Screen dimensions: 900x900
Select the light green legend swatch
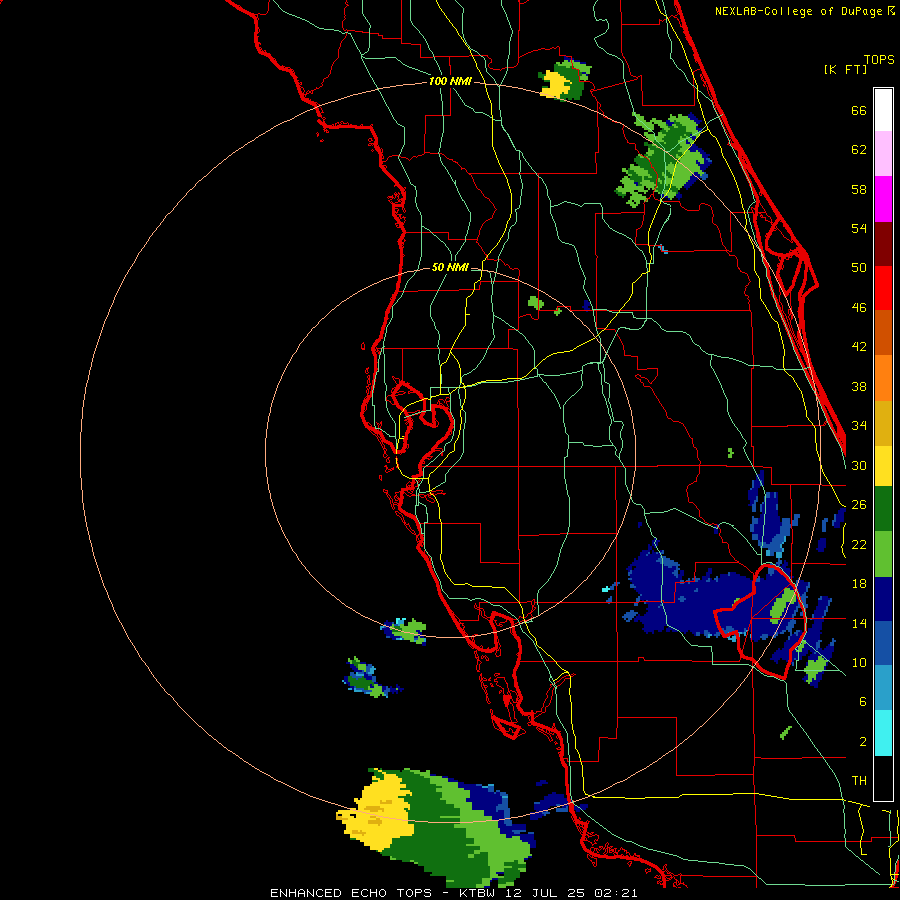pyautogui.click(x=883, y=554)
